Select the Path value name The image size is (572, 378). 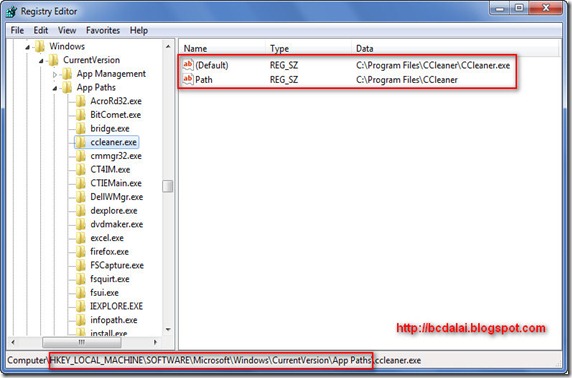(204, 80)
